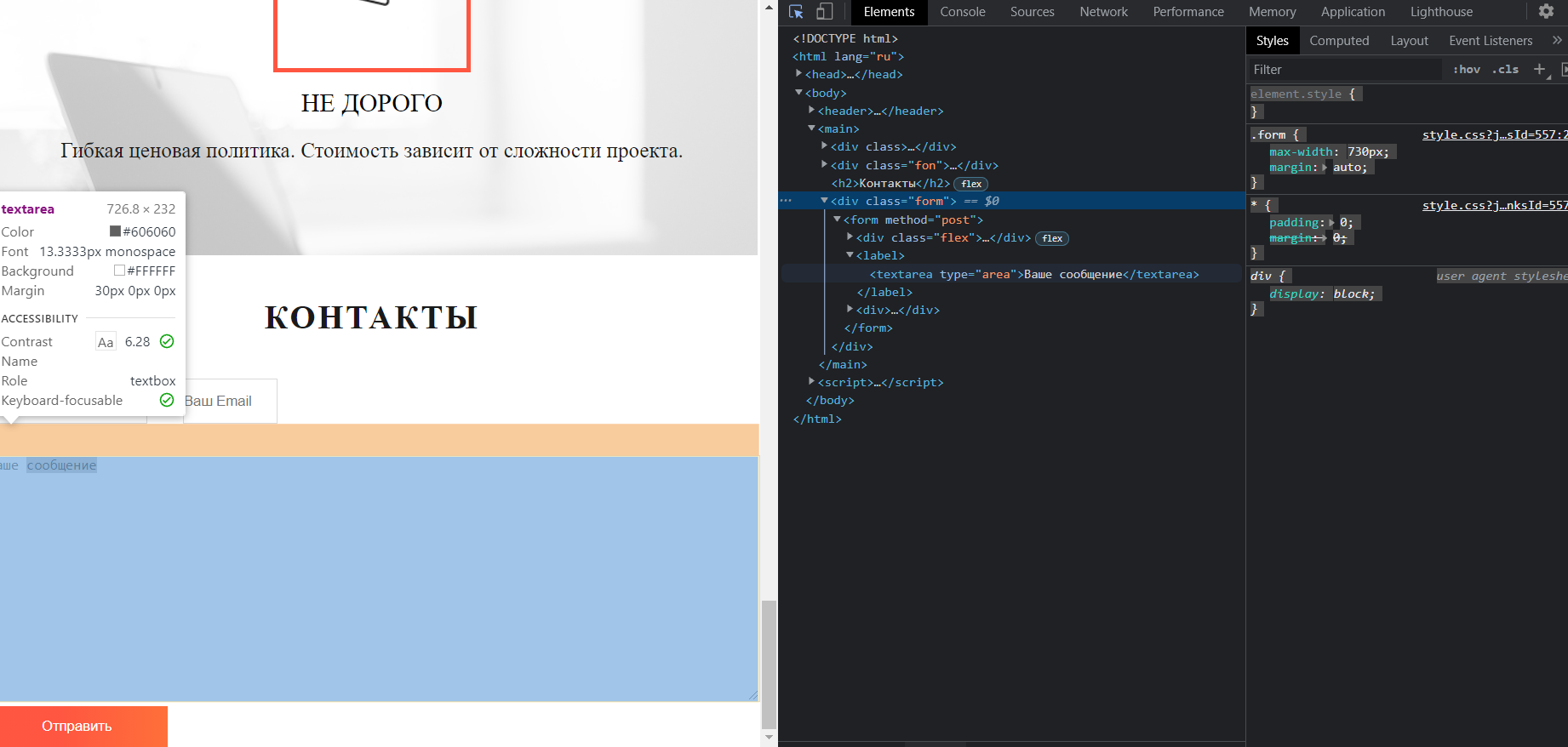This screenshot has height=747, width=1568.
Task: Collapse the body element node
Action: [798, 93]
